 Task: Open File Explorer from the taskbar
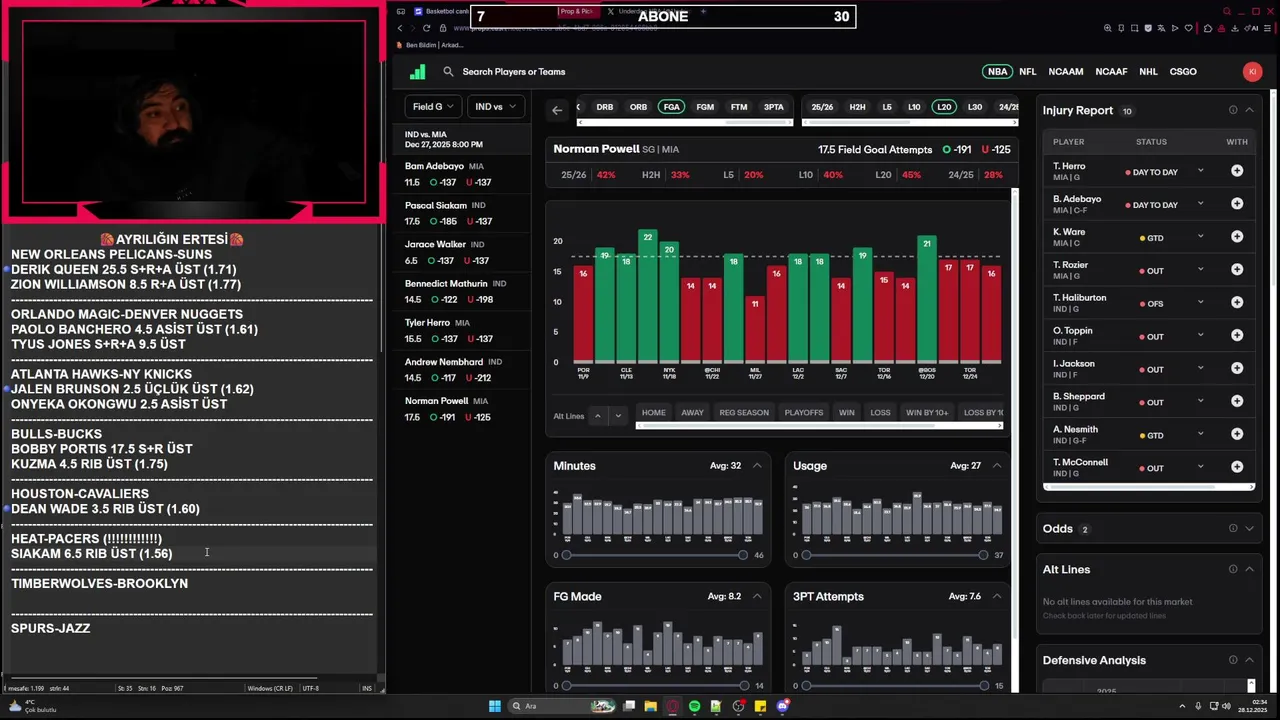tap(650, 706)
